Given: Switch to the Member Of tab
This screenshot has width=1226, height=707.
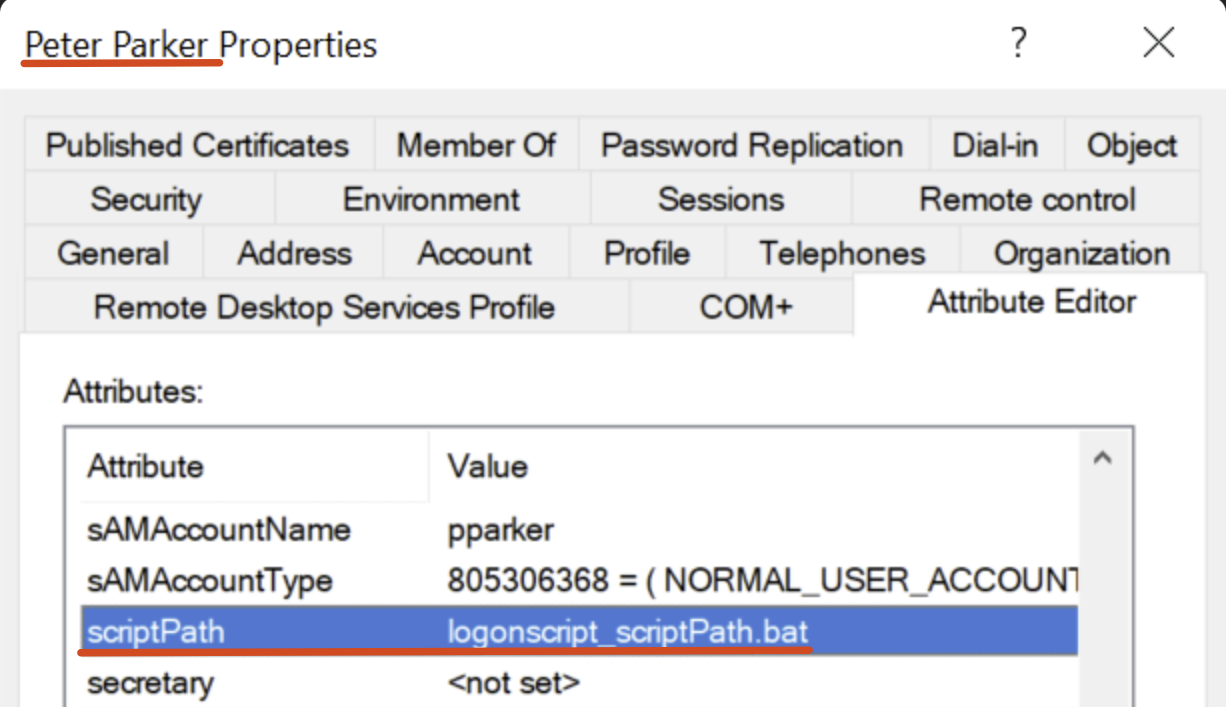Looking at the screenshot, I should click(476, 146).
